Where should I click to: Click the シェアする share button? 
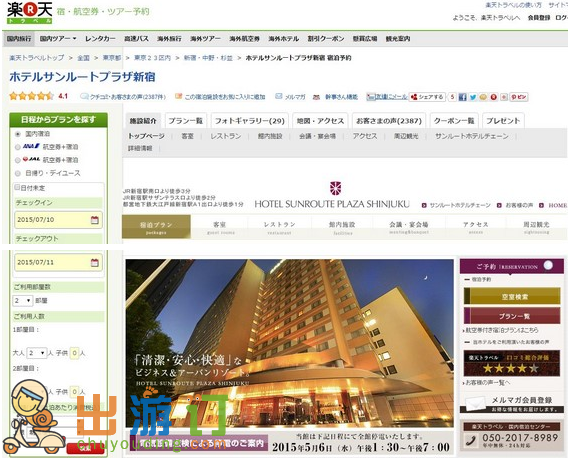click(427, 97)
